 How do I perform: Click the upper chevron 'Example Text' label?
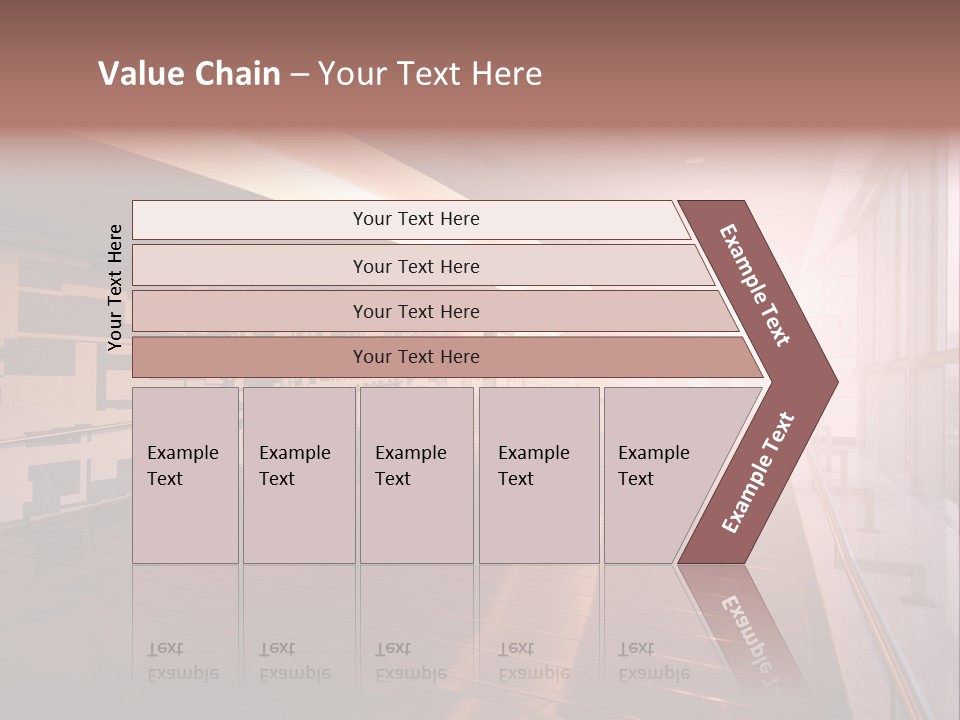click(756, 285)
